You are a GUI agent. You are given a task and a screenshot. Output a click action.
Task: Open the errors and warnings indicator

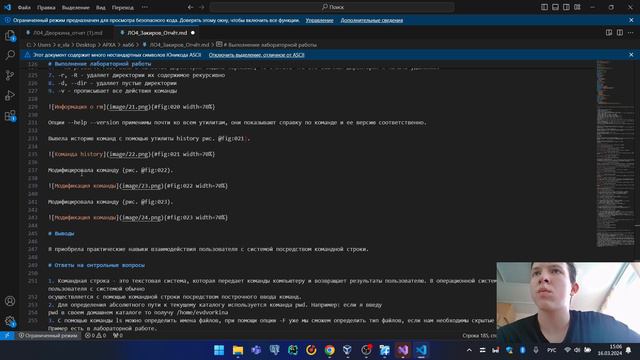click(95, 336)
